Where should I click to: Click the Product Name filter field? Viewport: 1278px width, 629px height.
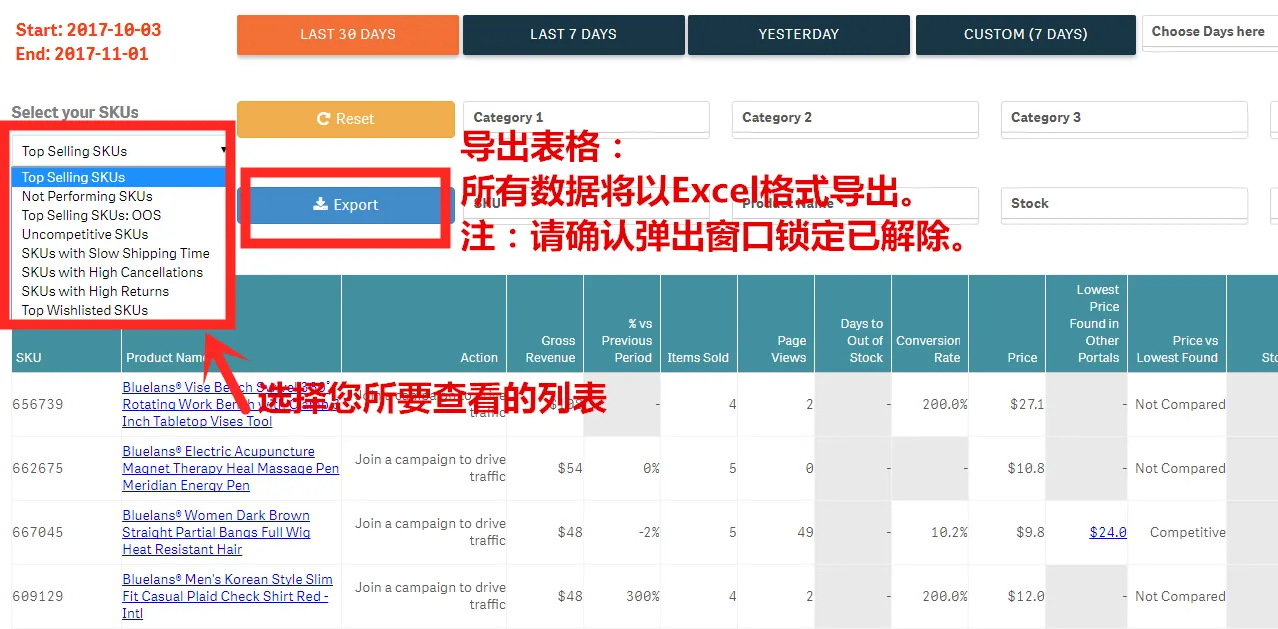[x=855, y=204]
